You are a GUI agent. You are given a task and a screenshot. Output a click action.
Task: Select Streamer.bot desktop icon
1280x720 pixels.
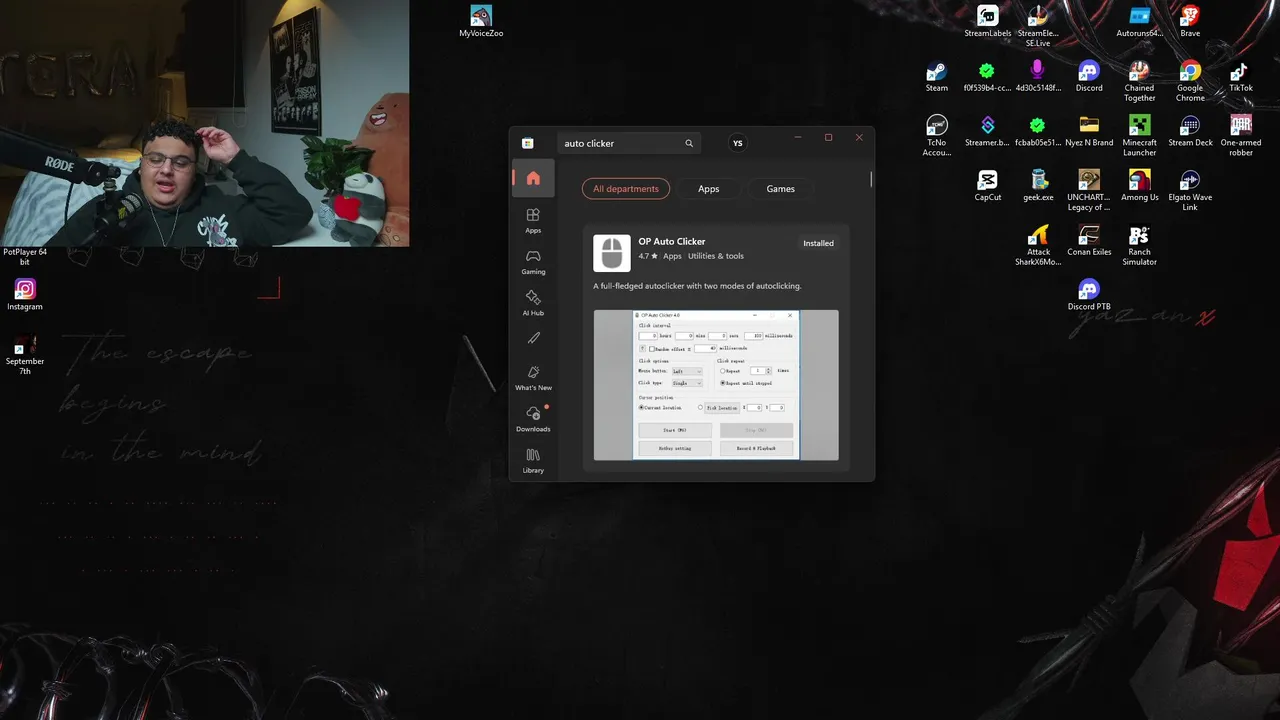[x=987, y=132]
